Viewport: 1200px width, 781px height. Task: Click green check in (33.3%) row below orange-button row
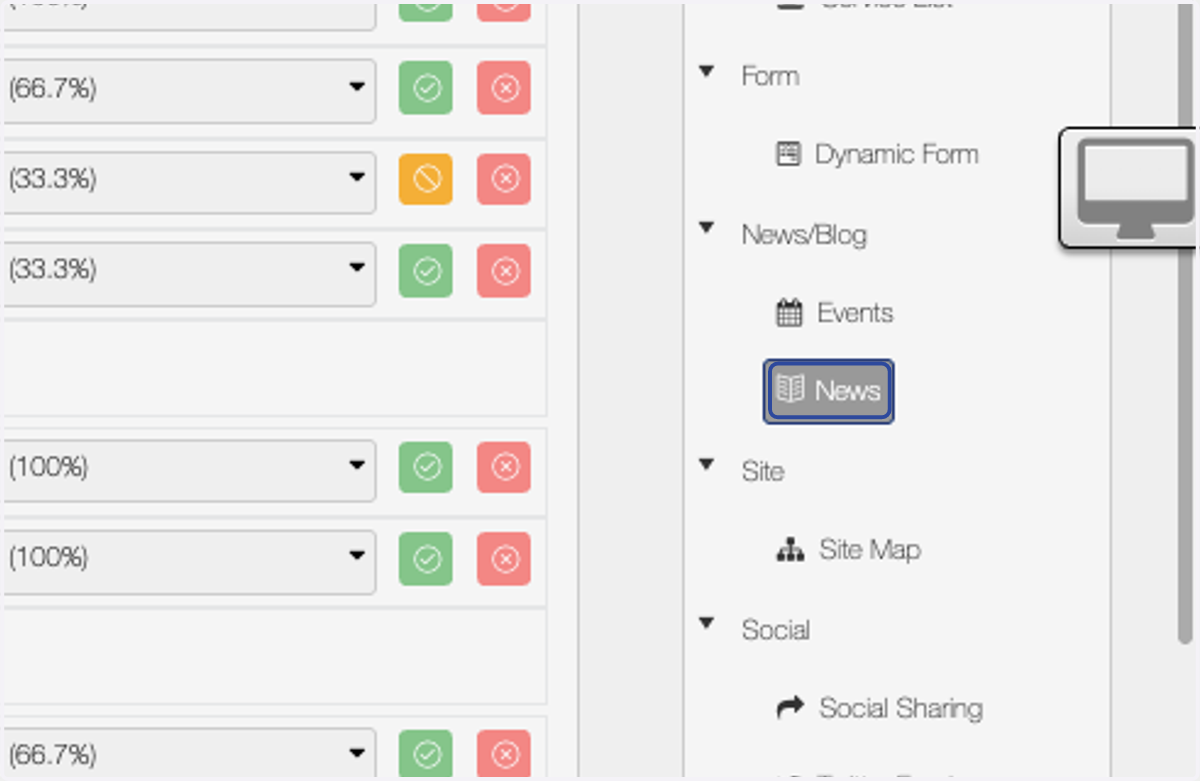click(x=426, y=270)
